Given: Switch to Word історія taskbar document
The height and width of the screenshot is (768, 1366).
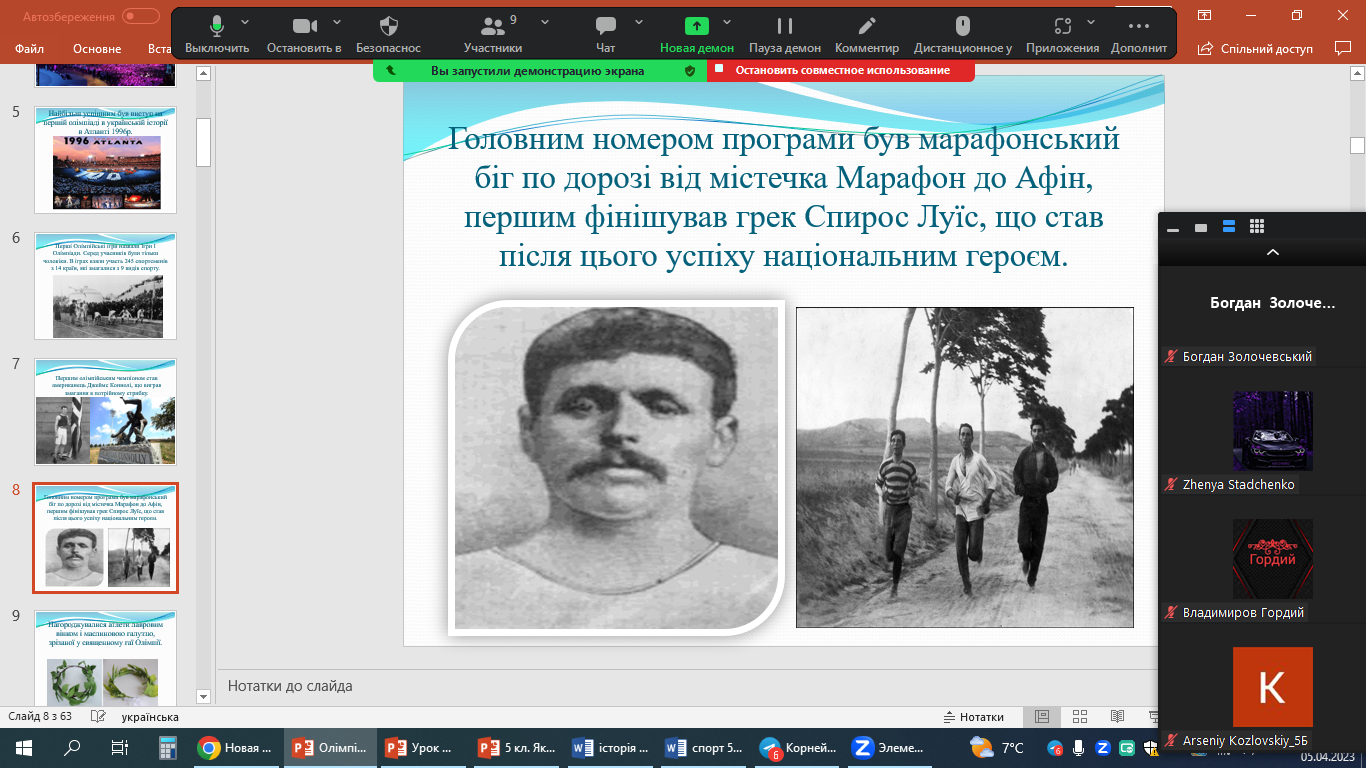Looking at the screenshot, I should click(611, 747).
